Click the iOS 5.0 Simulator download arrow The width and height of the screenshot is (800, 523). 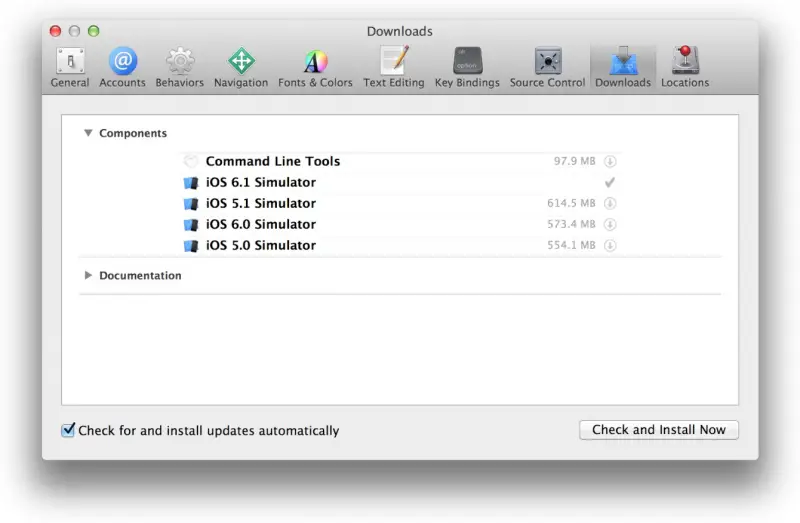point(610,245)
